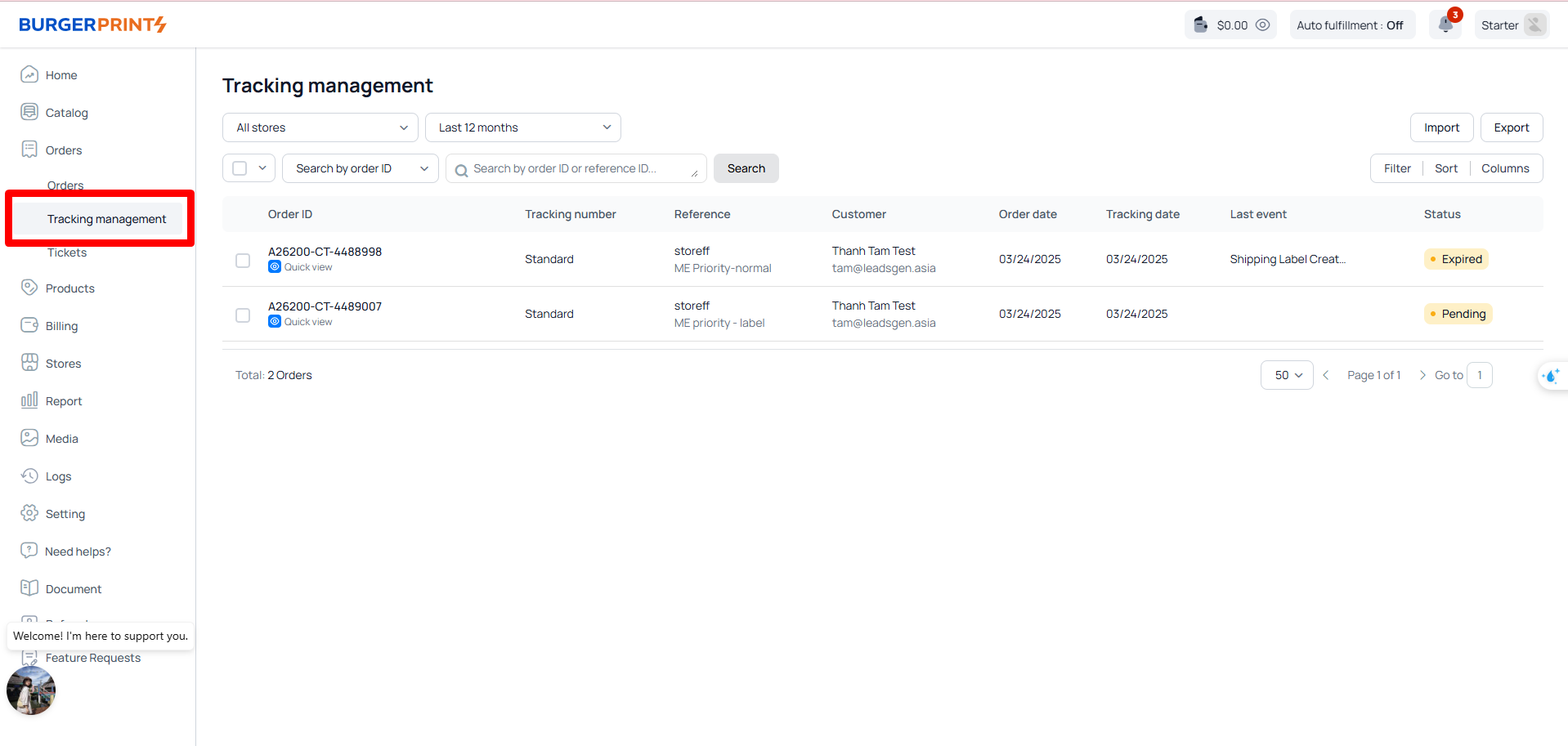The height and width of the screenshot is (746, 1568).
Task: Click the Setting gear icon
Action: (29, 513)
